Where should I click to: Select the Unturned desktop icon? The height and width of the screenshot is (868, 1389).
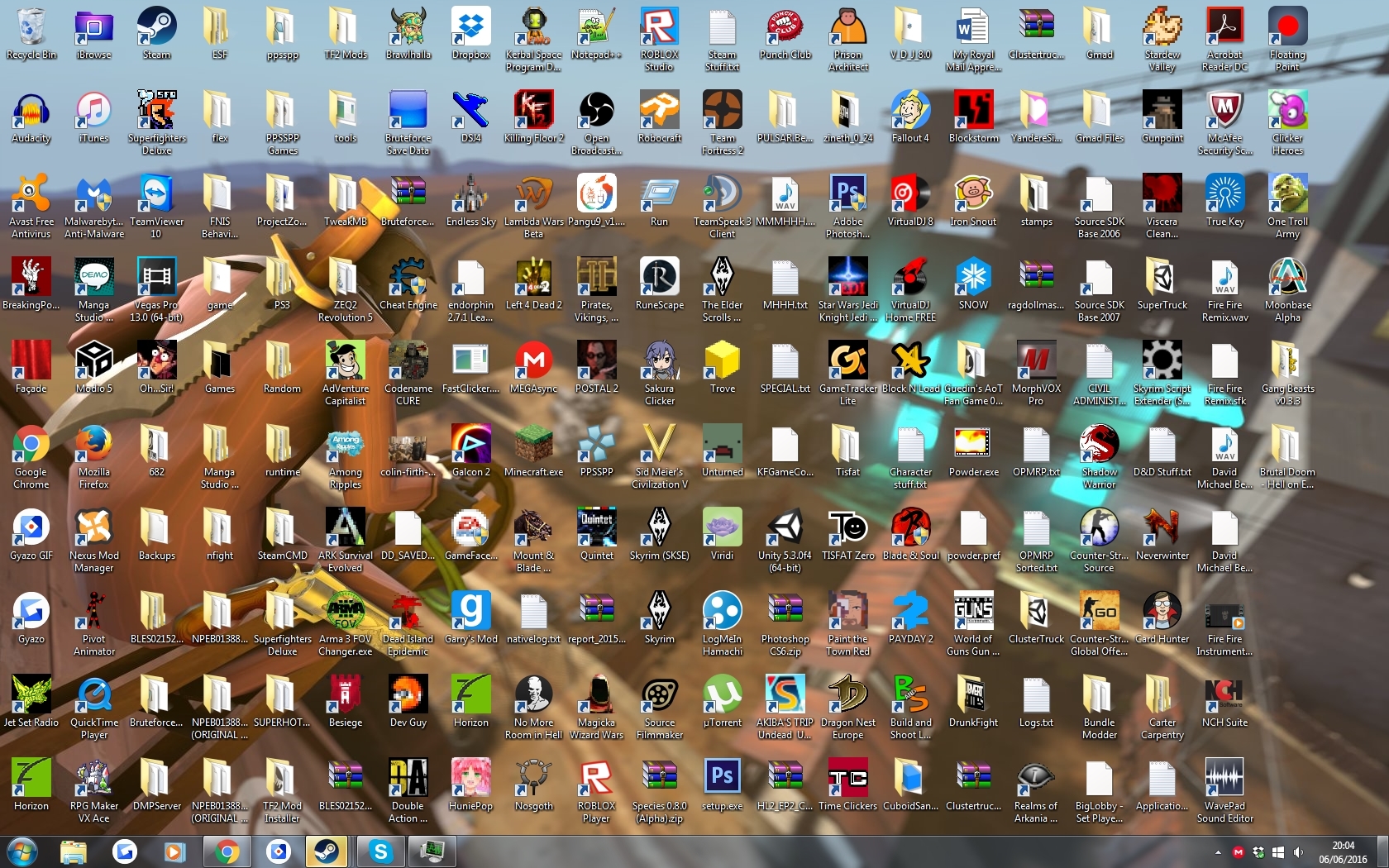[x=723, y=451]
